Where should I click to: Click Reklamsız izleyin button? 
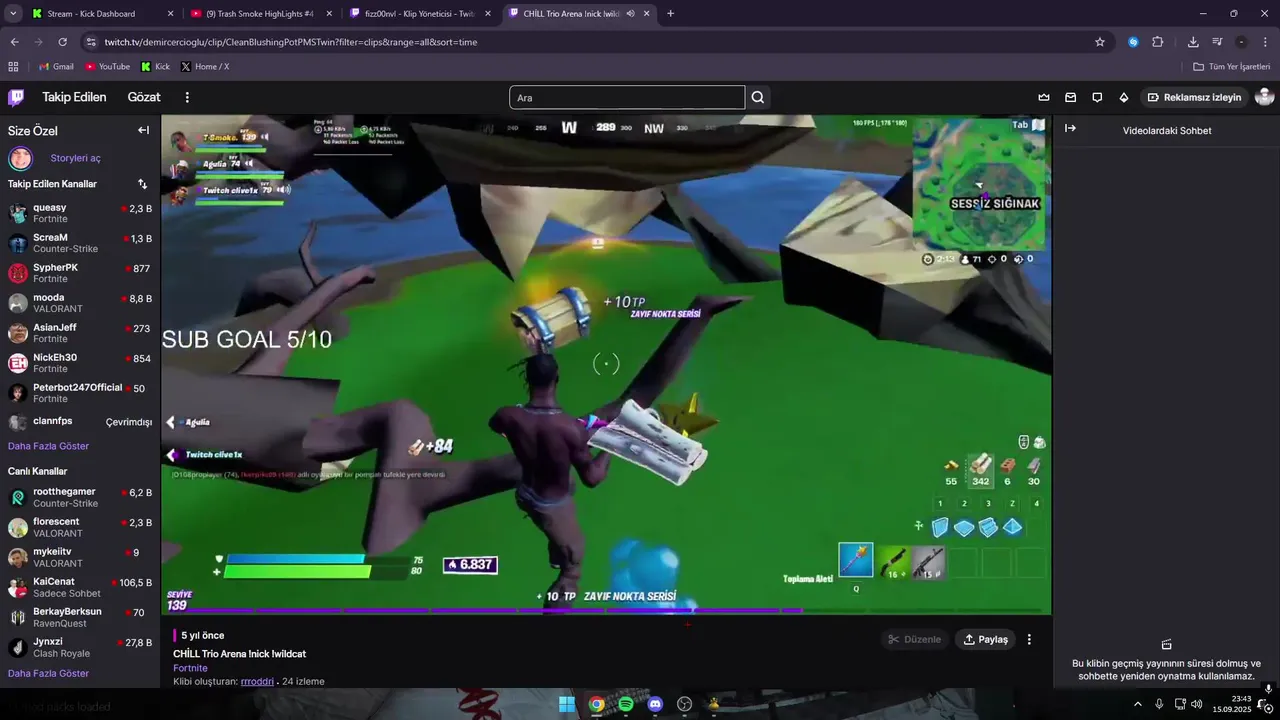click(1194, 97)
